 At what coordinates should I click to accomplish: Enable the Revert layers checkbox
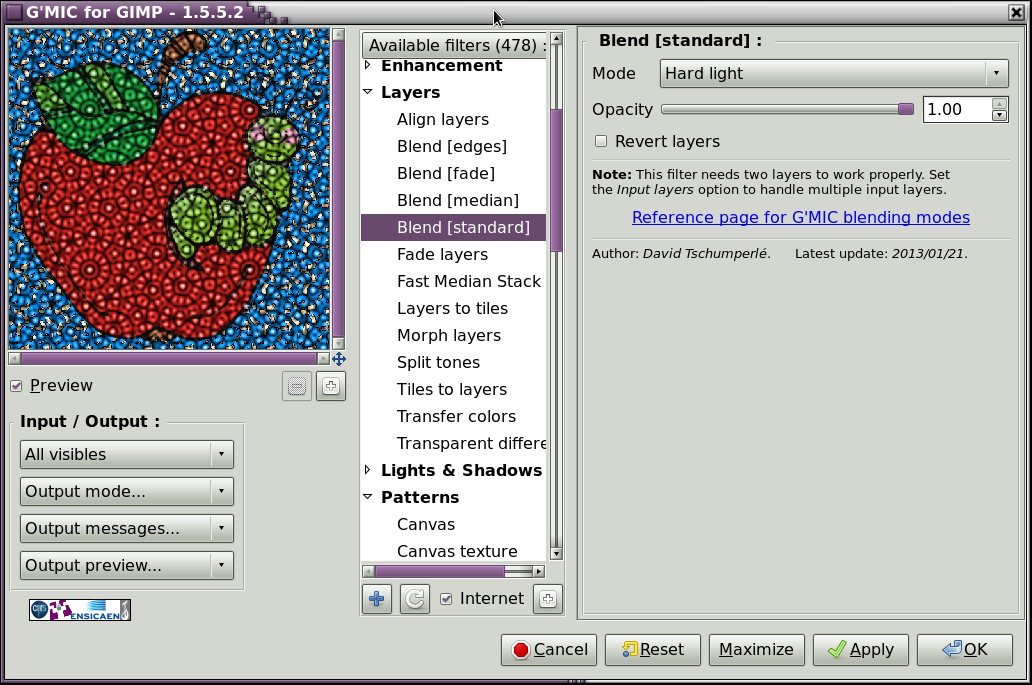point(601,141)
